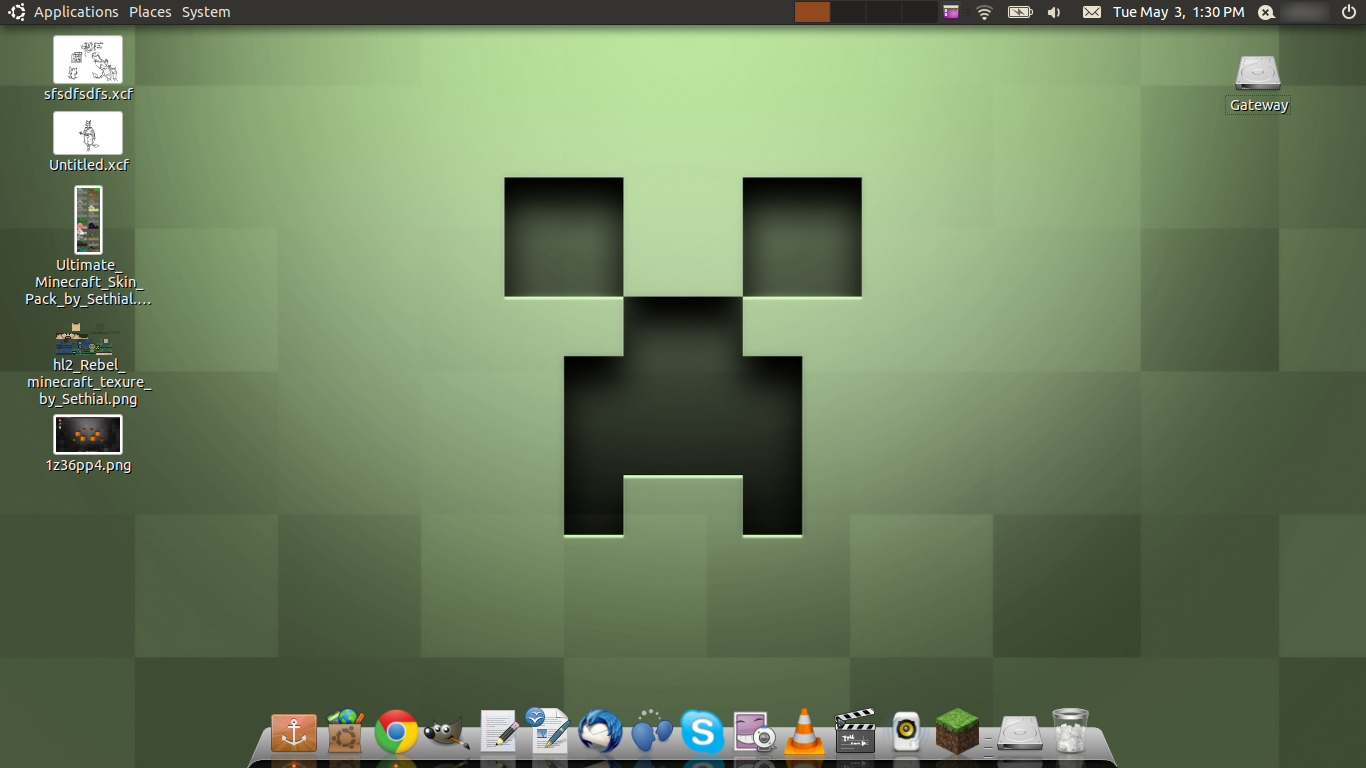Open the power session menu icon
This screenshot has width=1366, height=768.
coord(1349,12)
